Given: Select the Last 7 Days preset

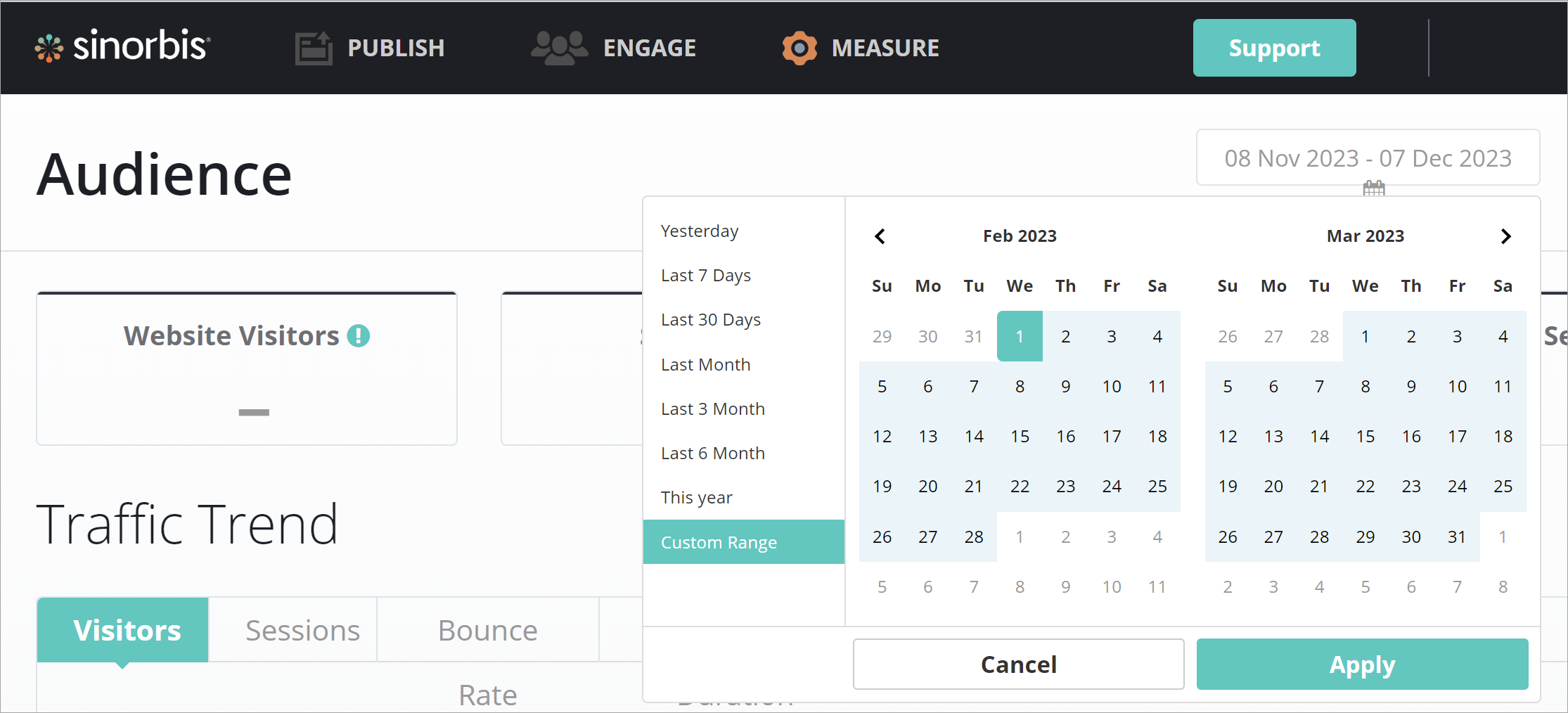Looking at the screenshot, I should pos(706,276).
